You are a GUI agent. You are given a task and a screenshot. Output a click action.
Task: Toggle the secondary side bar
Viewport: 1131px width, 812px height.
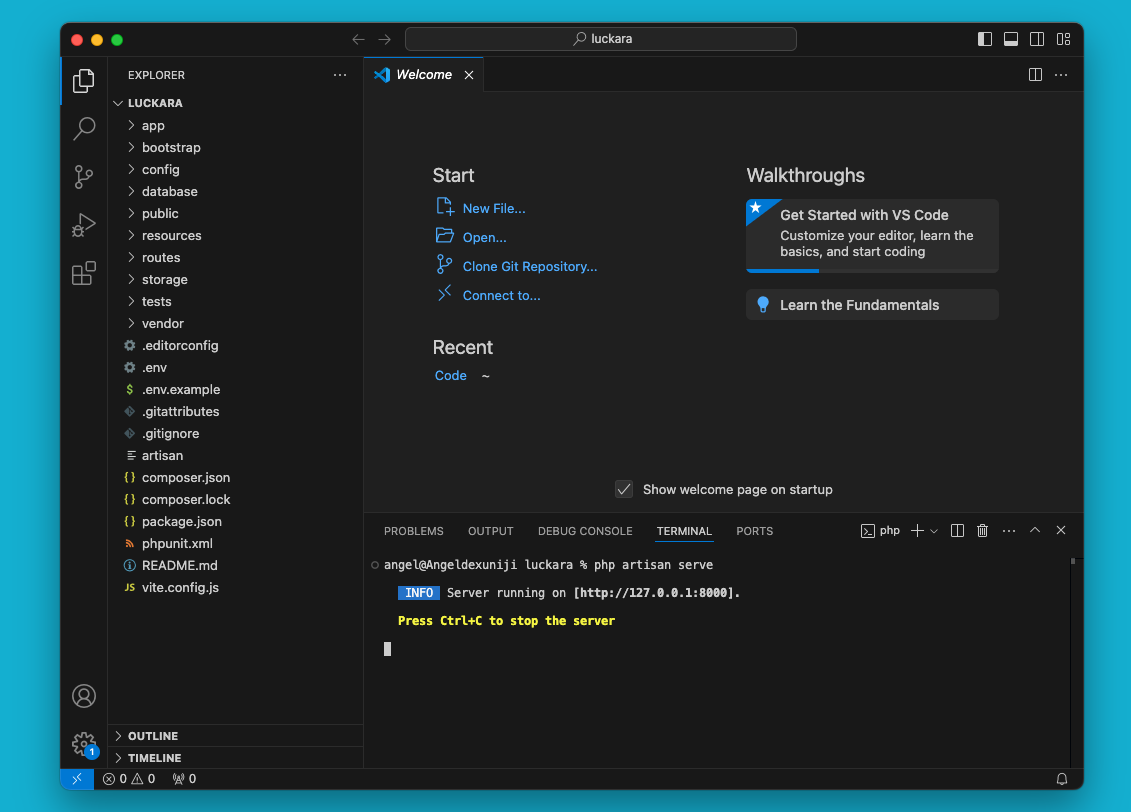pos(1037,39)
